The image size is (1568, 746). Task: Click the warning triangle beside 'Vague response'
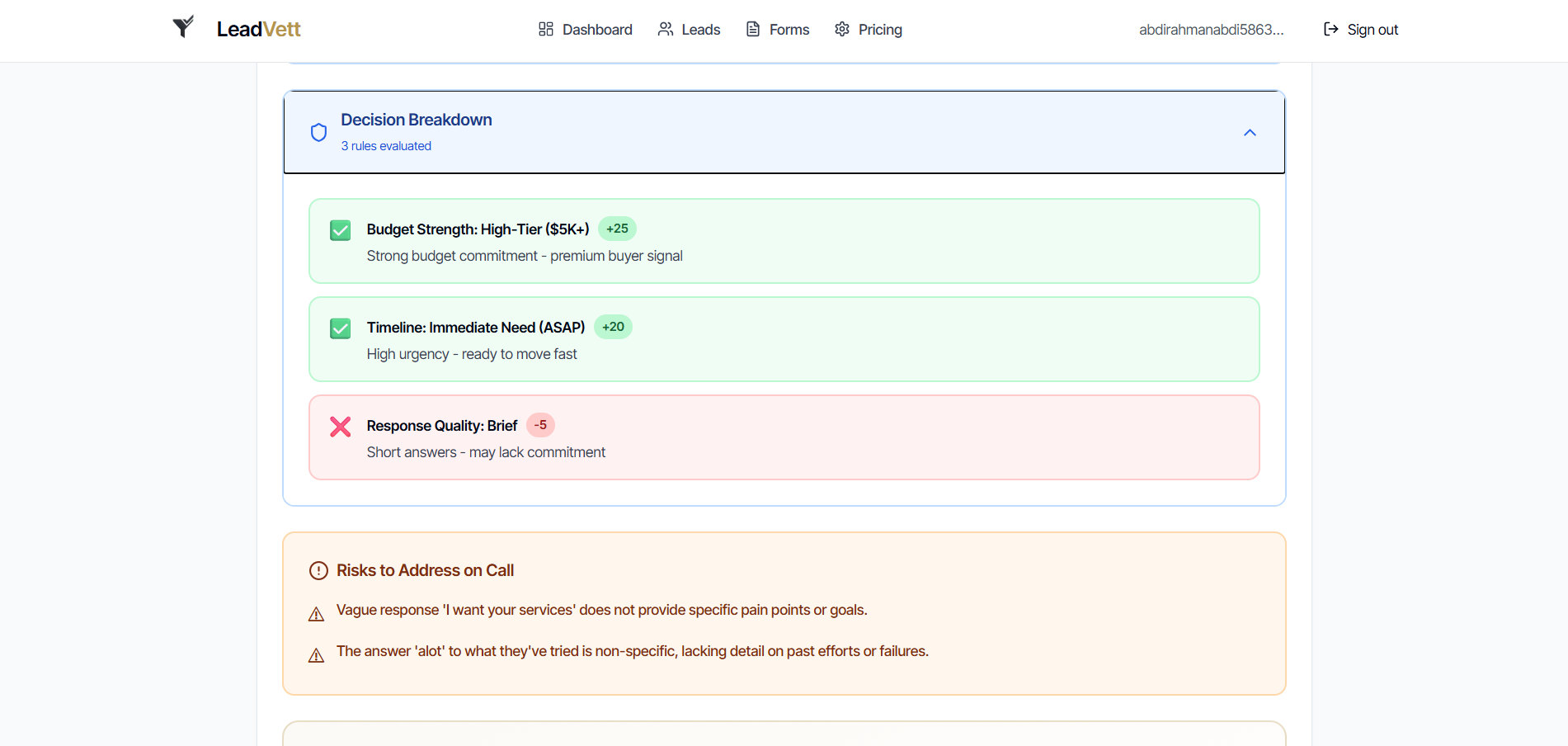[316, 615]
